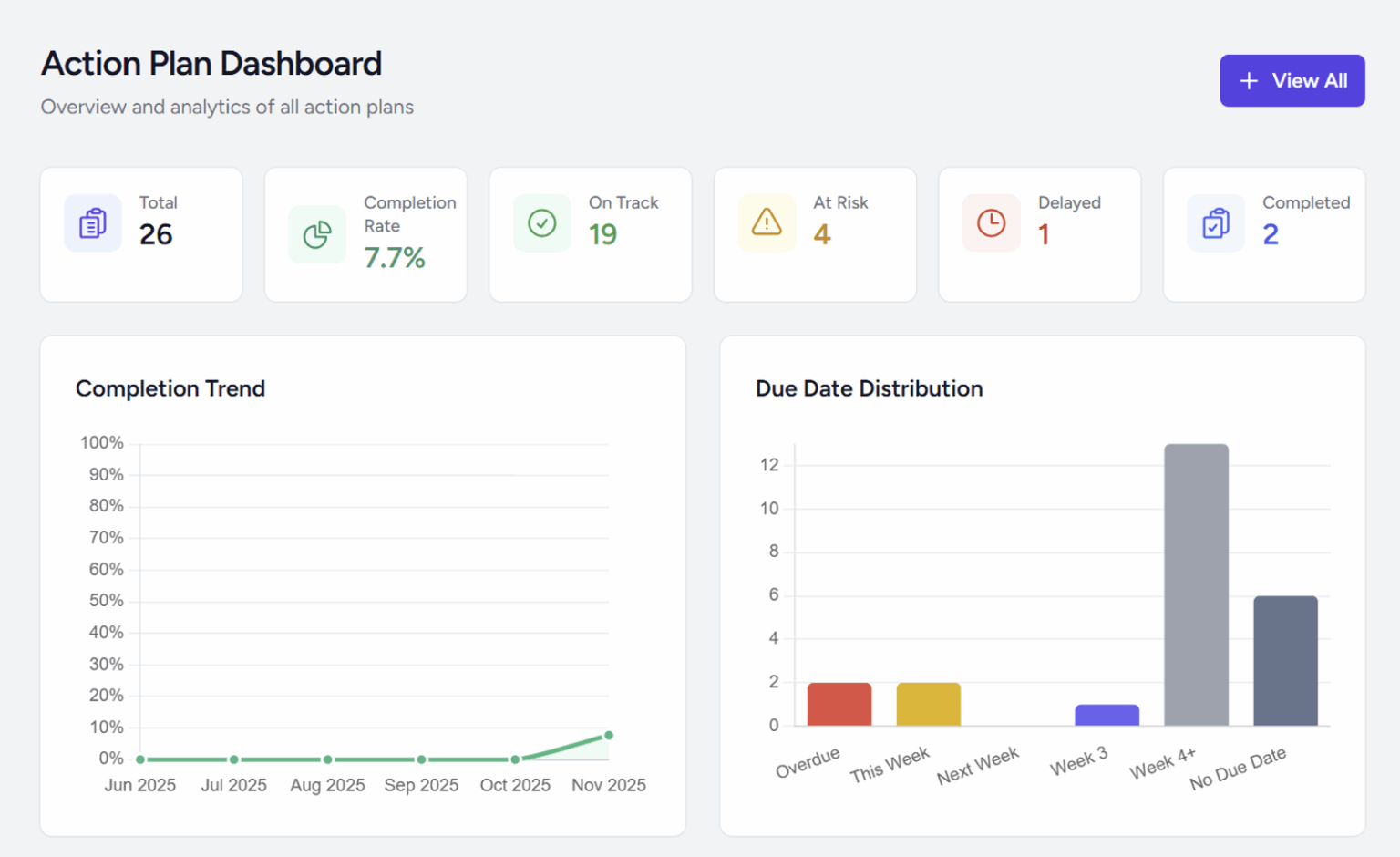Viewport: 1400px width, 857px height.
Task: Click the green checkmark On Track icon
Action: tap(542, 223)
